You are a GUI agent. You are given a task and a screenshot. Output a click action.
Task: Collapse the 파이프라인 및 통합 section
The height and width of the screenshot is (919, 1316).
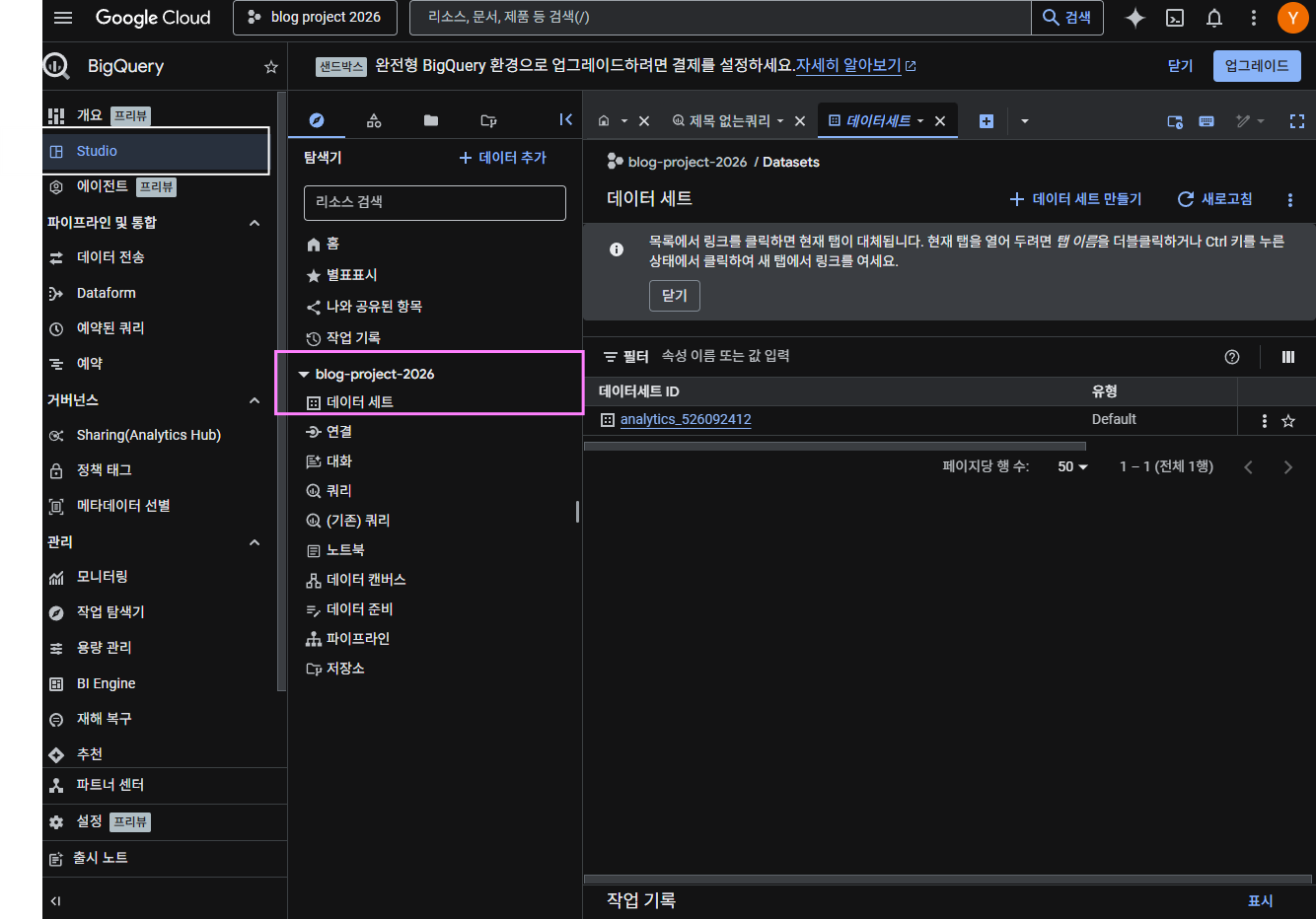pos(255,223)
